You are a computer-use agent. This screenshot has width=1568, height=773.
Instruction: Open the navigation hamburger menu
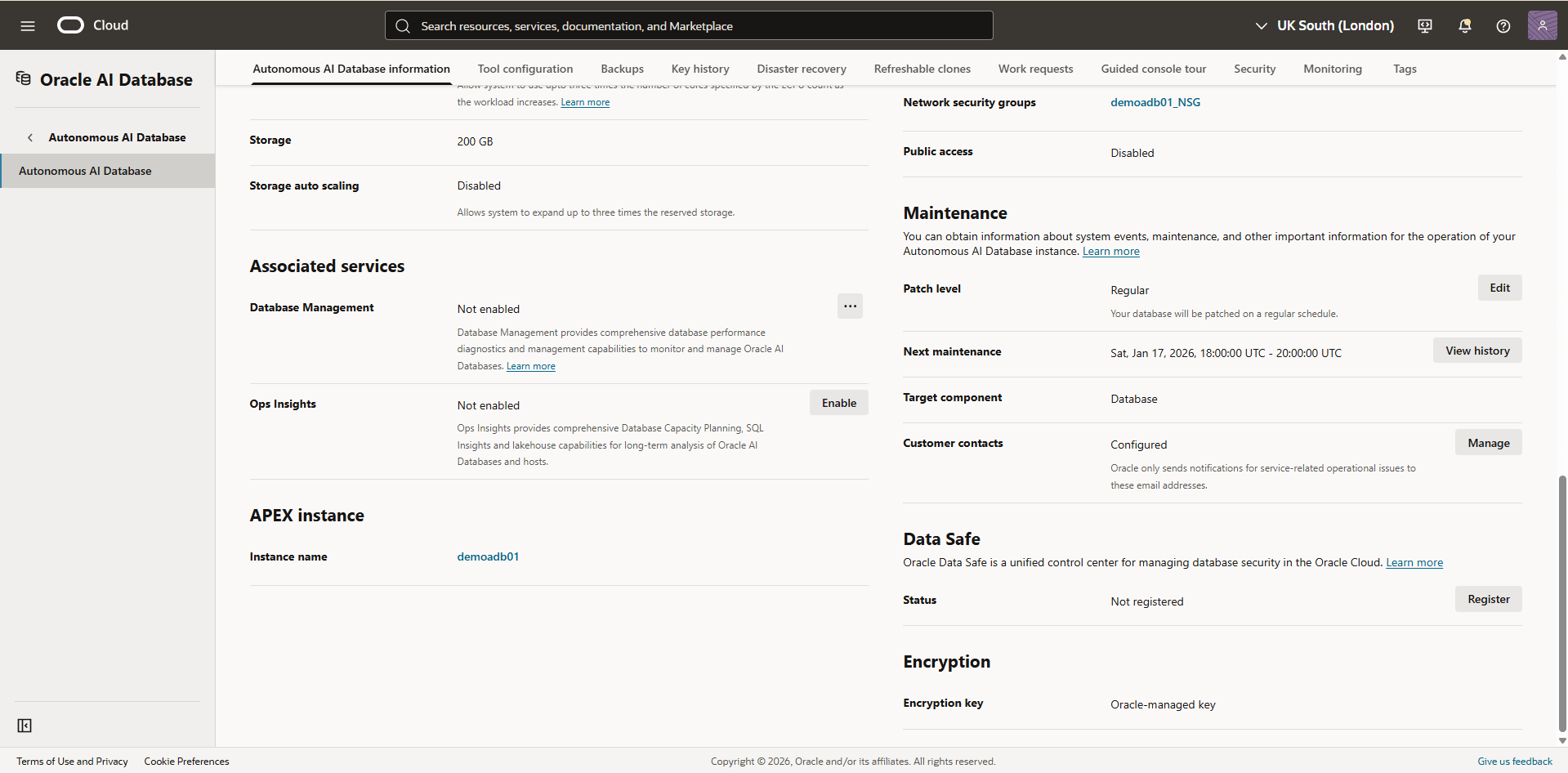[28, 25]
